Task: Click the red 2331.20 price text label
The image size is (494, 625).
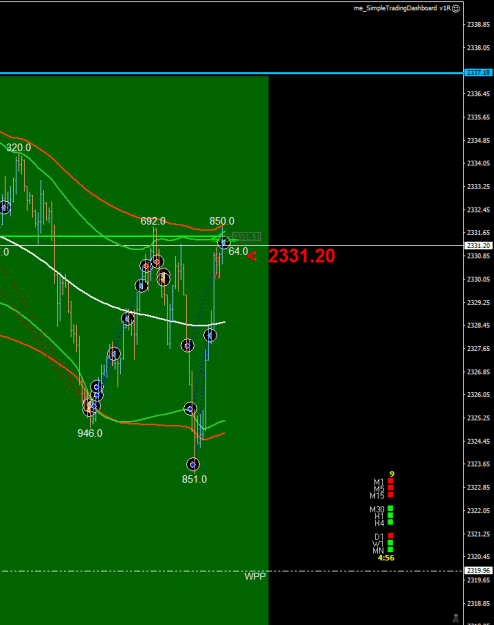Action: pyautogui.click(x=301, y=256)
